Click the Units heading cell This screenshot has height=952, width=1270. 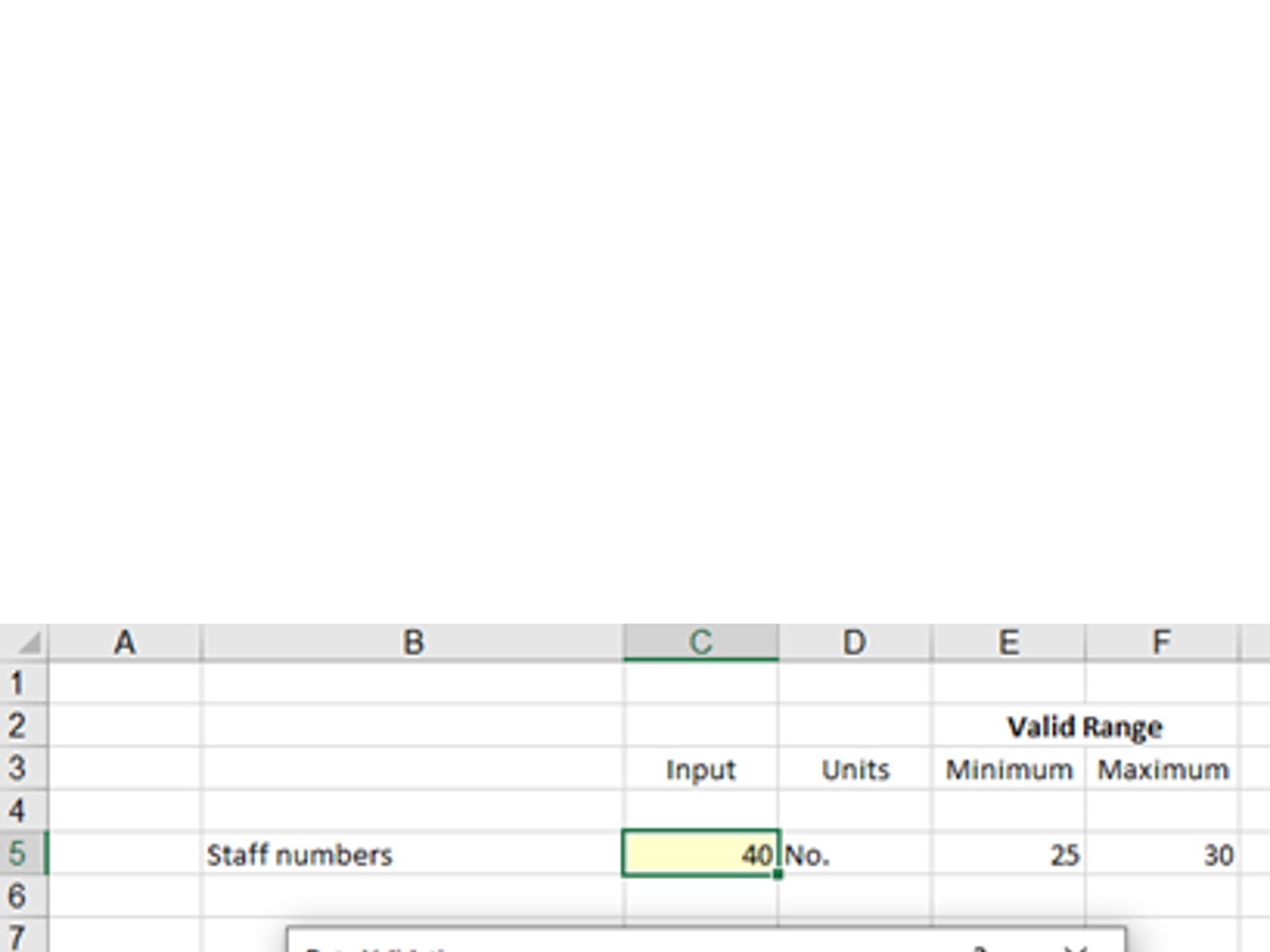pyautogui.click(x=855, y=770)
